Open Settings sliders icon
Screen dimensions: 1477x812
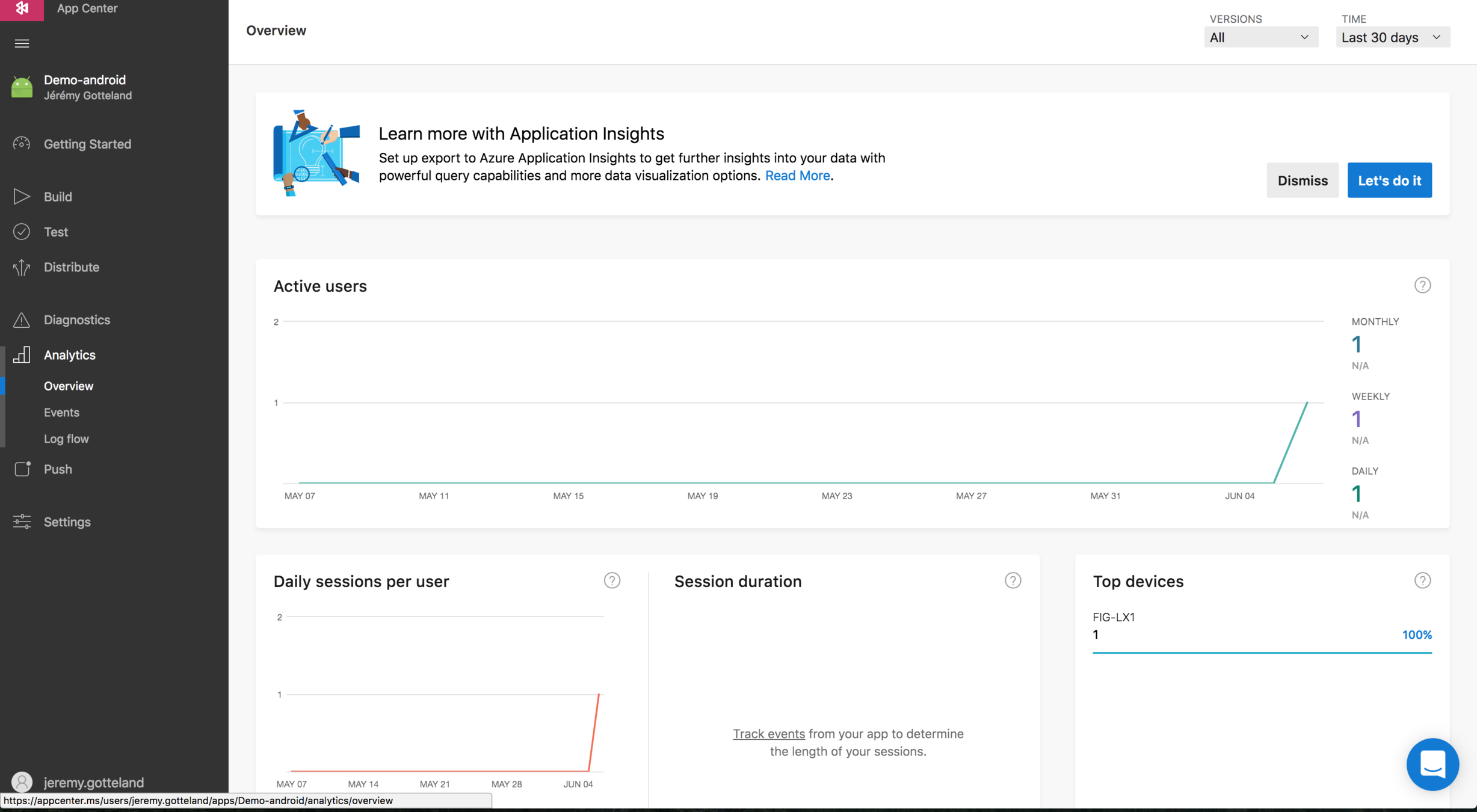pyautogui.click(x=22, y=522)
